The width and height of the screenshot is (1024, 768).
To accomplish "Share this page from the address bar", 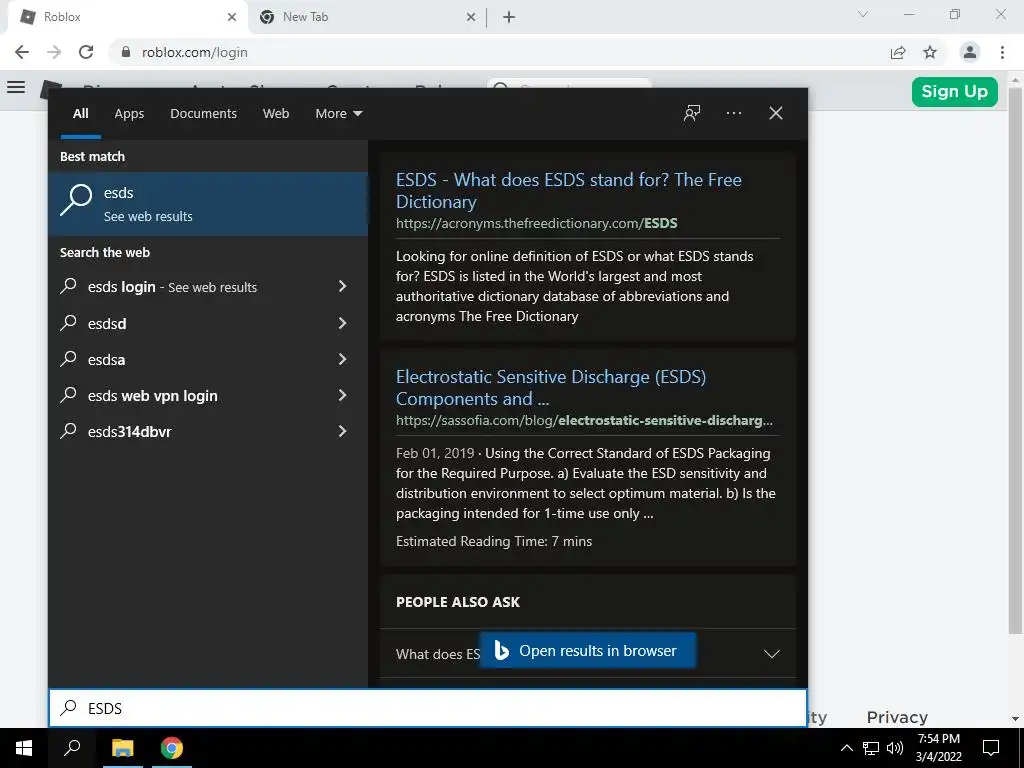I will tap(898, 52).
